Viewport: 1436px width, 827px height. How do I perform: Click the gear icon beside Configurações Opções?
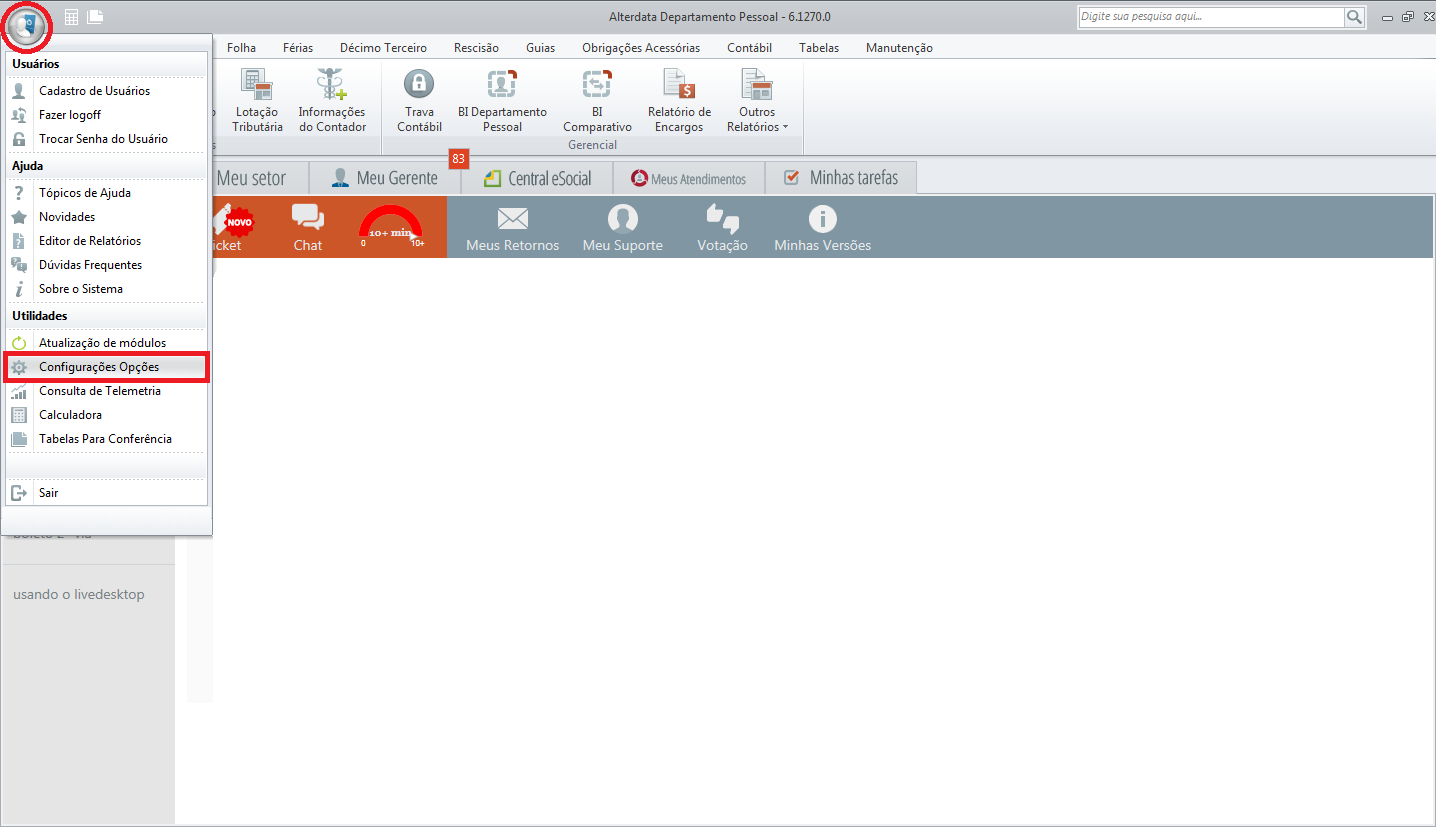pos(19,367)
